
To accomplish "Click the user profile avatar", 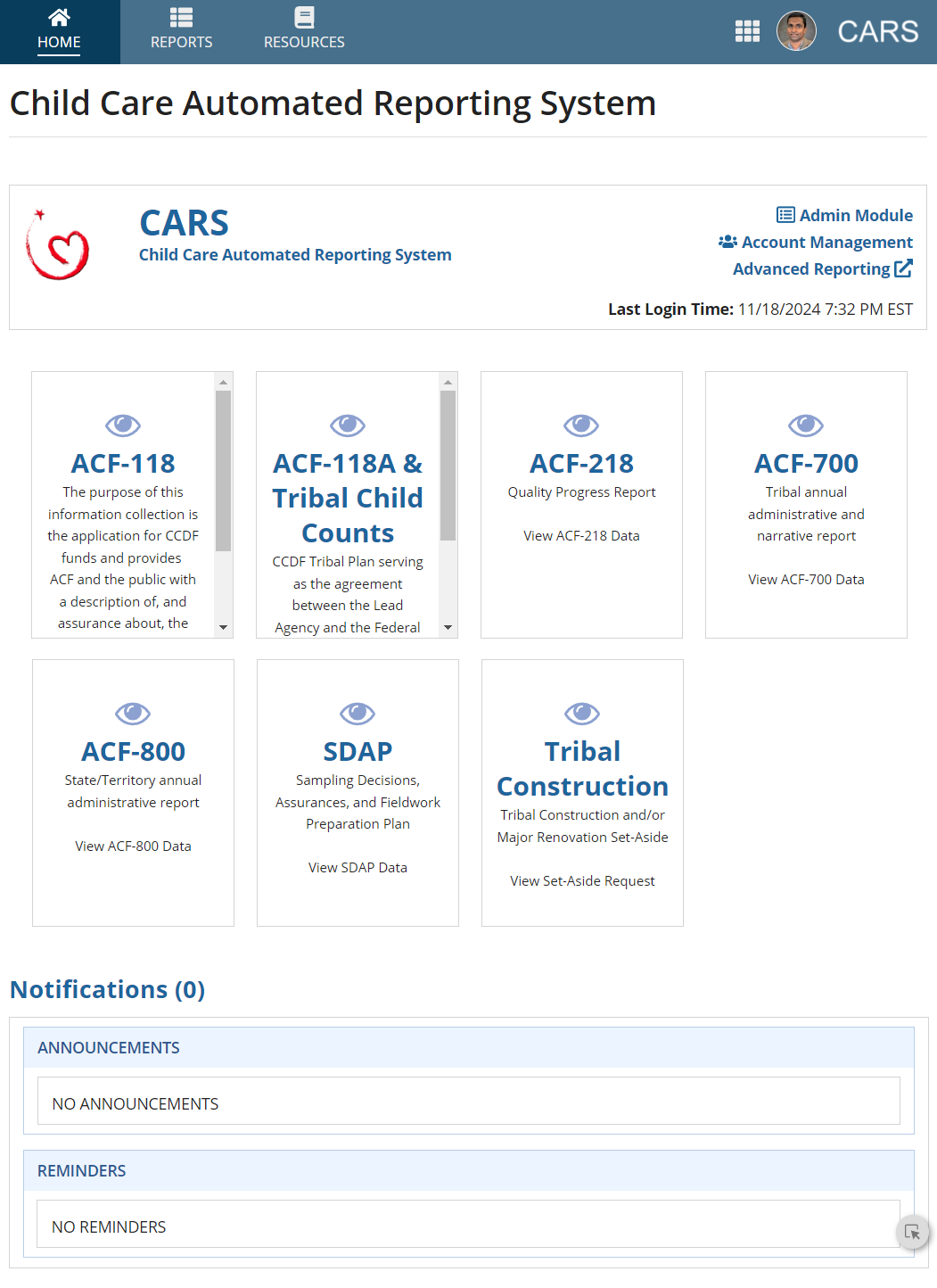I will point(796,32).
